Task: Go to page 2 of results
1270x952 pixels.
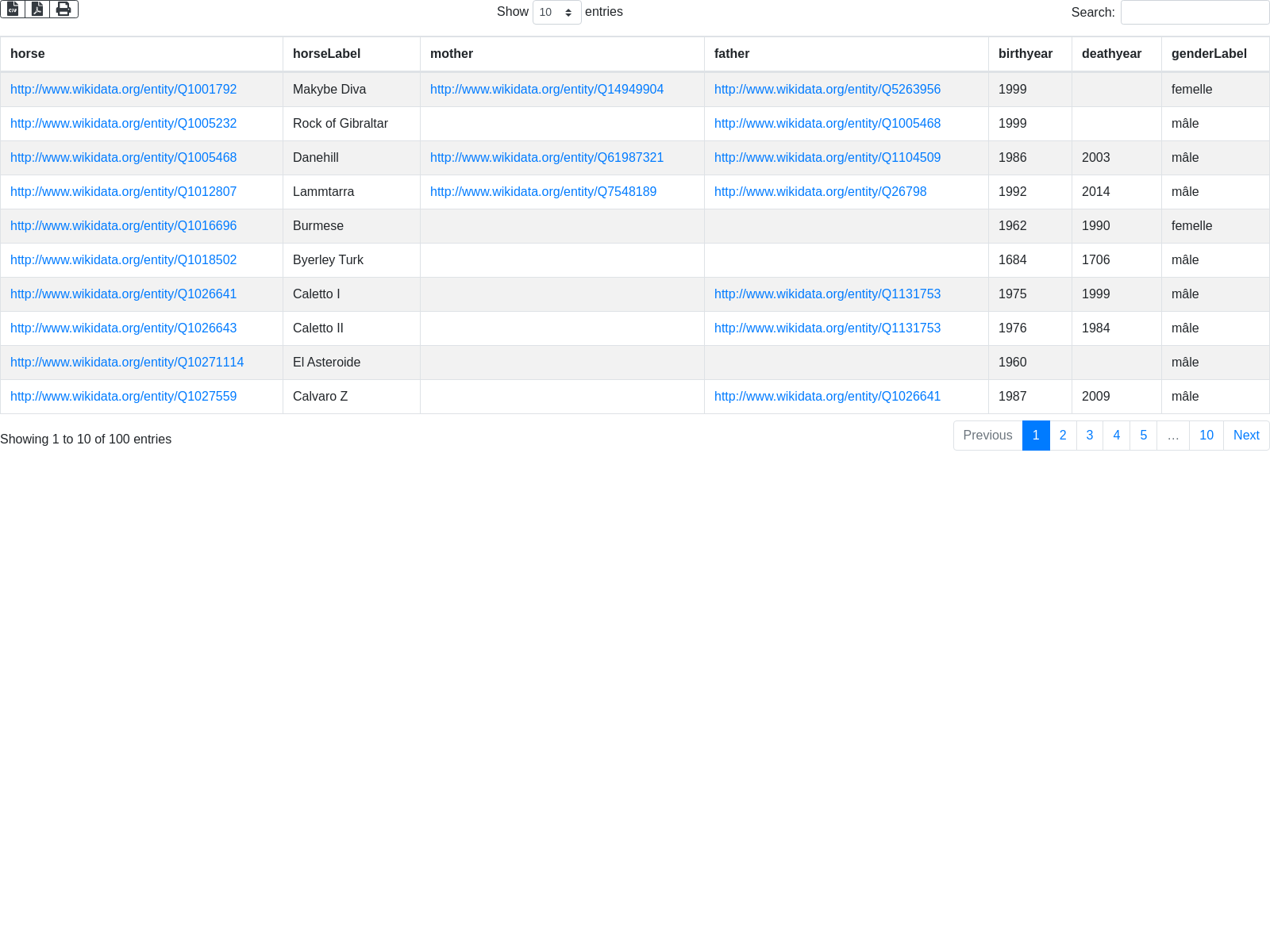Action: (1063, 436)
